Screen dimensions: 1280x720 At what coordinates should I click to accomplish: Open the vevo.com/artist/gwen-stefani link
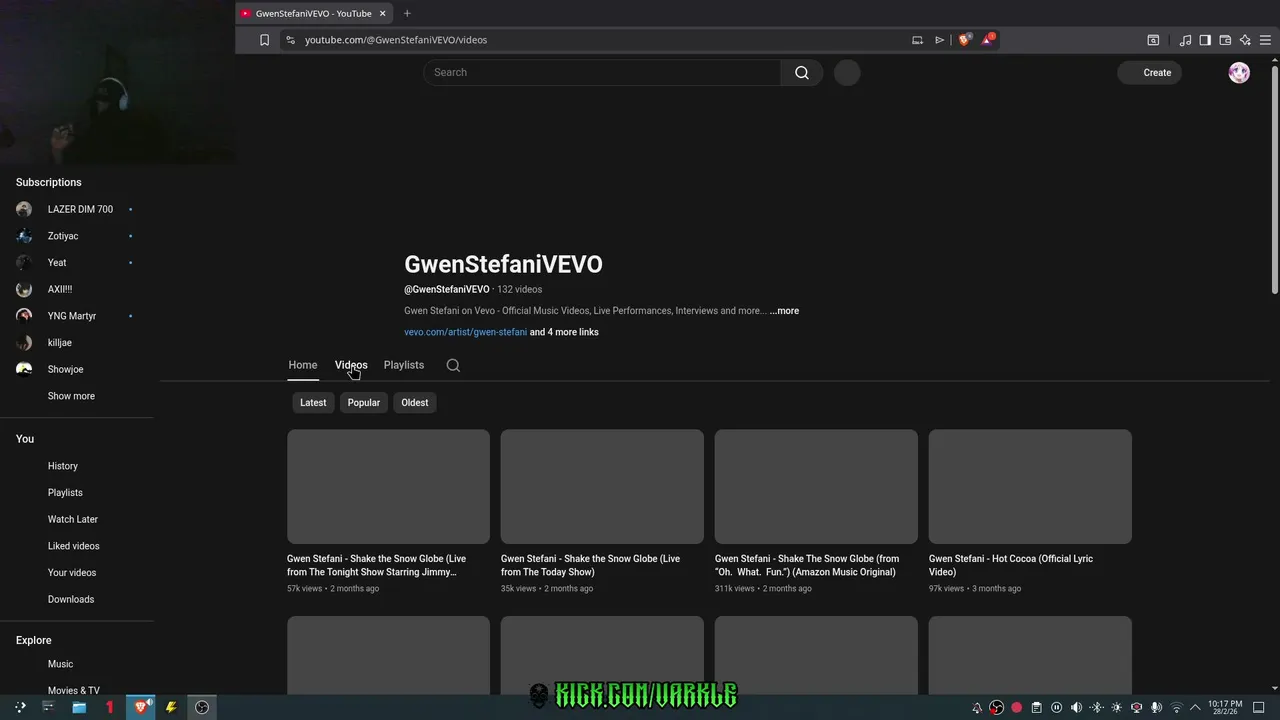point(465,332)
